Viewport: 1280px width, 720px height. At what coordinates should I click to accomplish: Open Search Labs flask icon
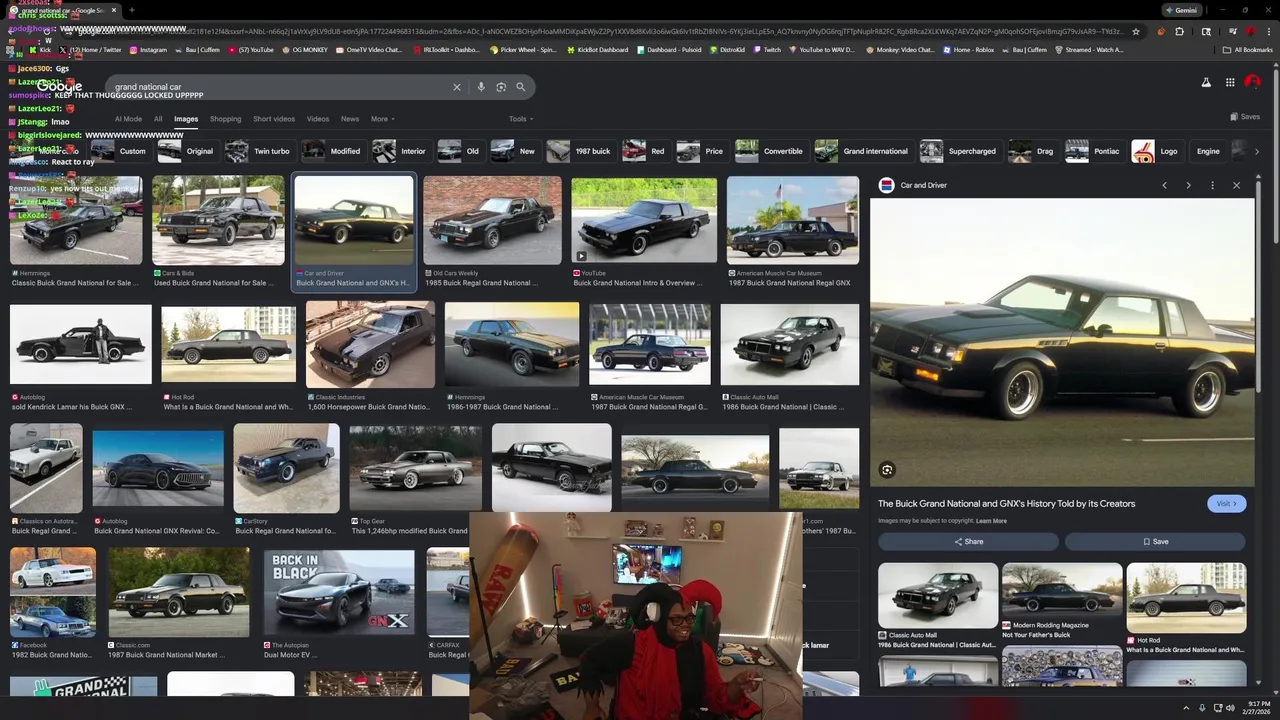point(1206,83)
